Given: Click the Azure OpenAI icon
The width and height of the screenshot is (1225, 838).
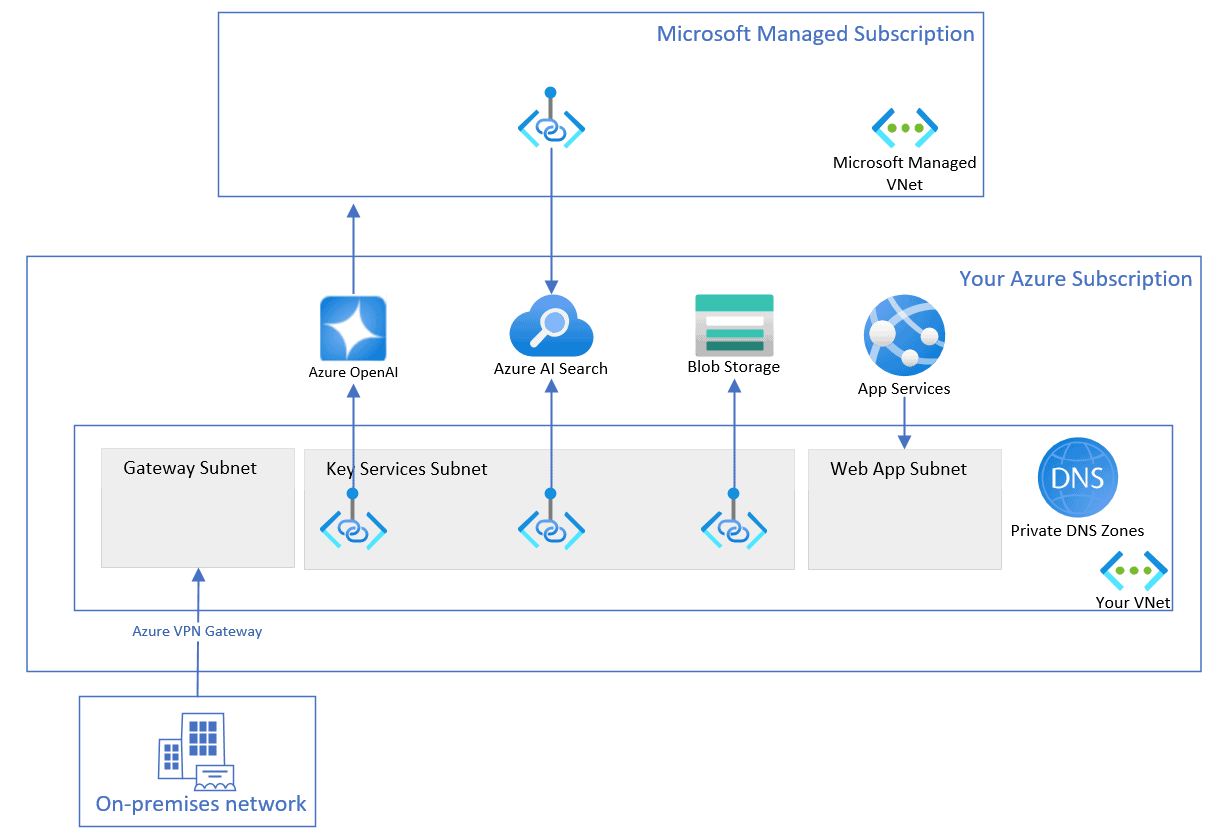Looking at the screenshot, I should (353, 328).
